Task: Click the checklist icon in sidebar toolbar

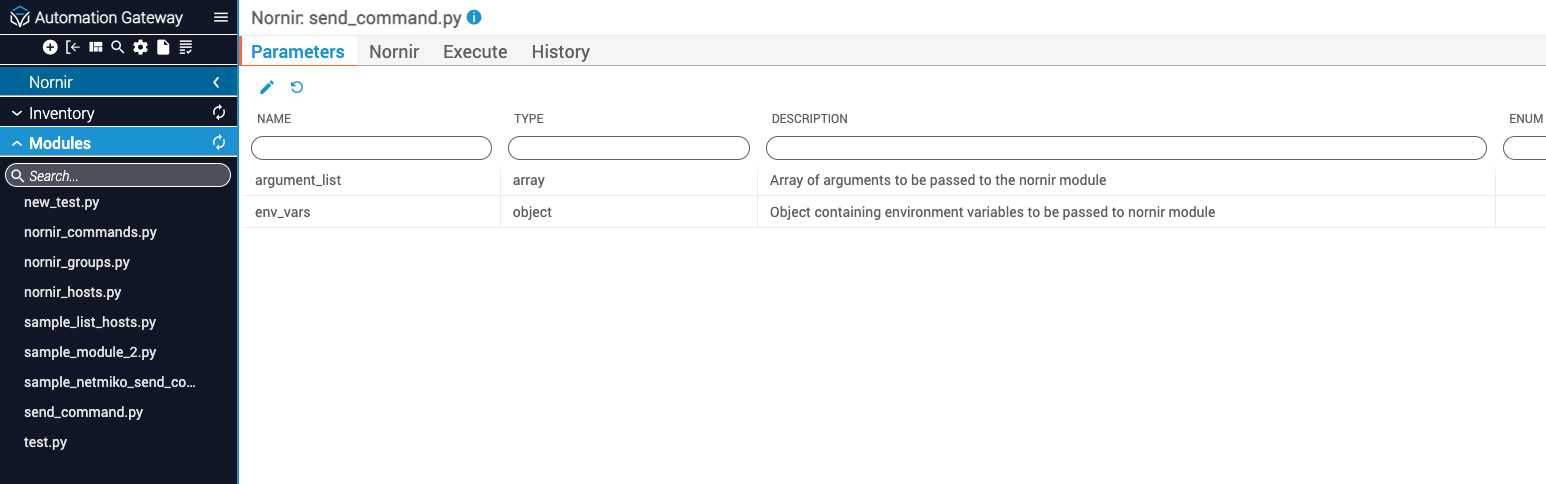Action: 186,47
